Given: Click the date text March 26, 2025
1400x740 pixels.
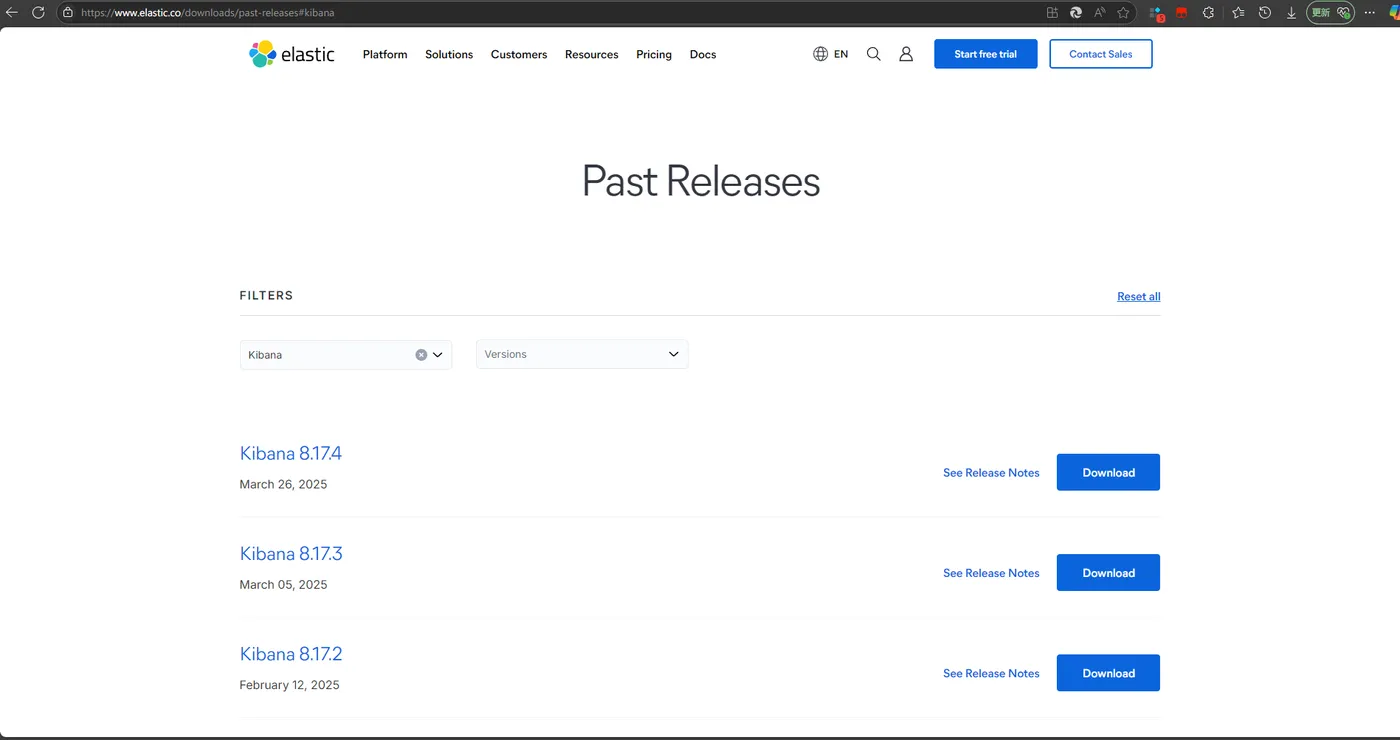Looking at the screenshot, I should (x=283, y=484).
